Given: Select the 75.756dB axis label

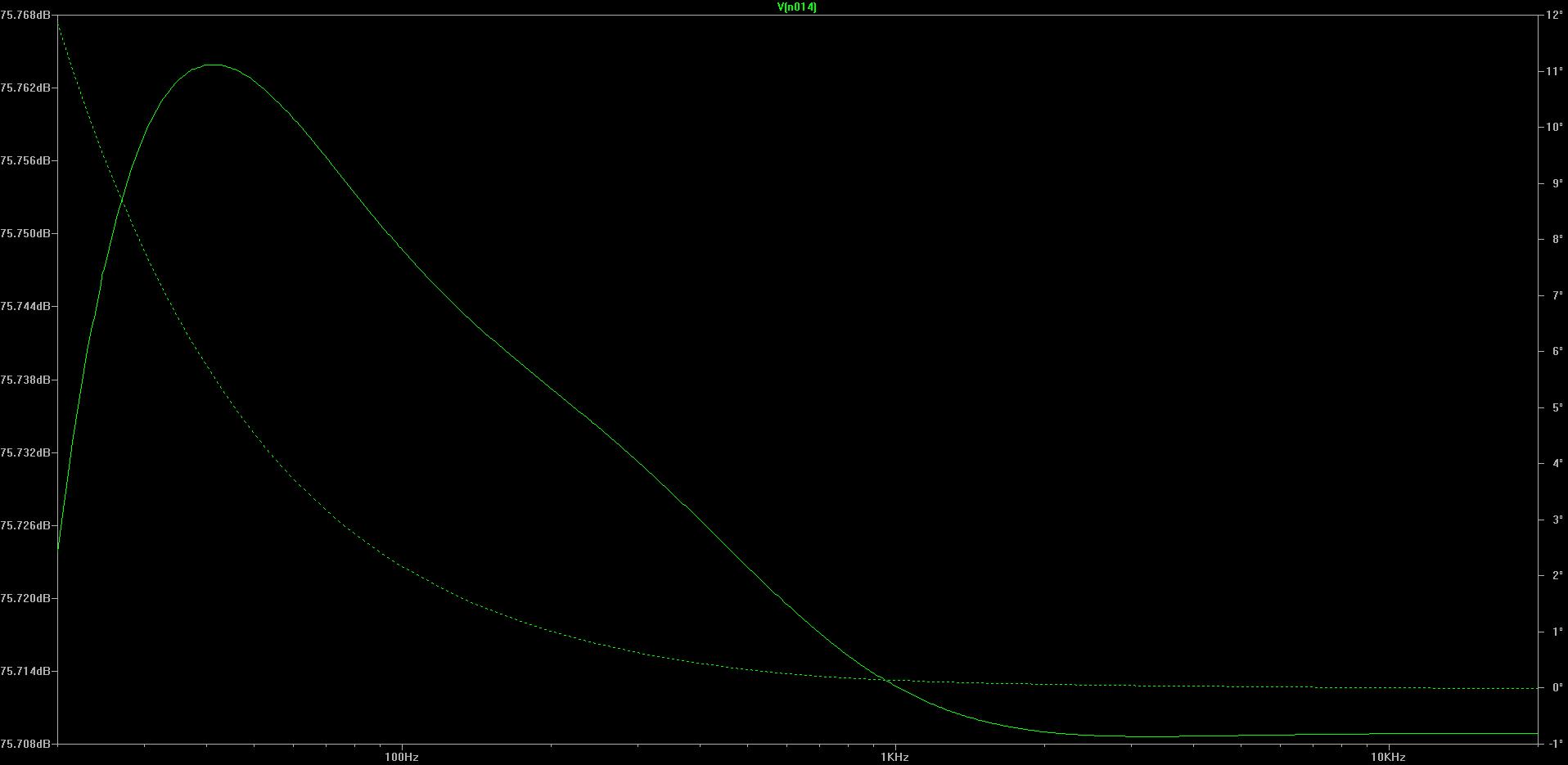Looking at the screenshot, I should click(25, 160).
